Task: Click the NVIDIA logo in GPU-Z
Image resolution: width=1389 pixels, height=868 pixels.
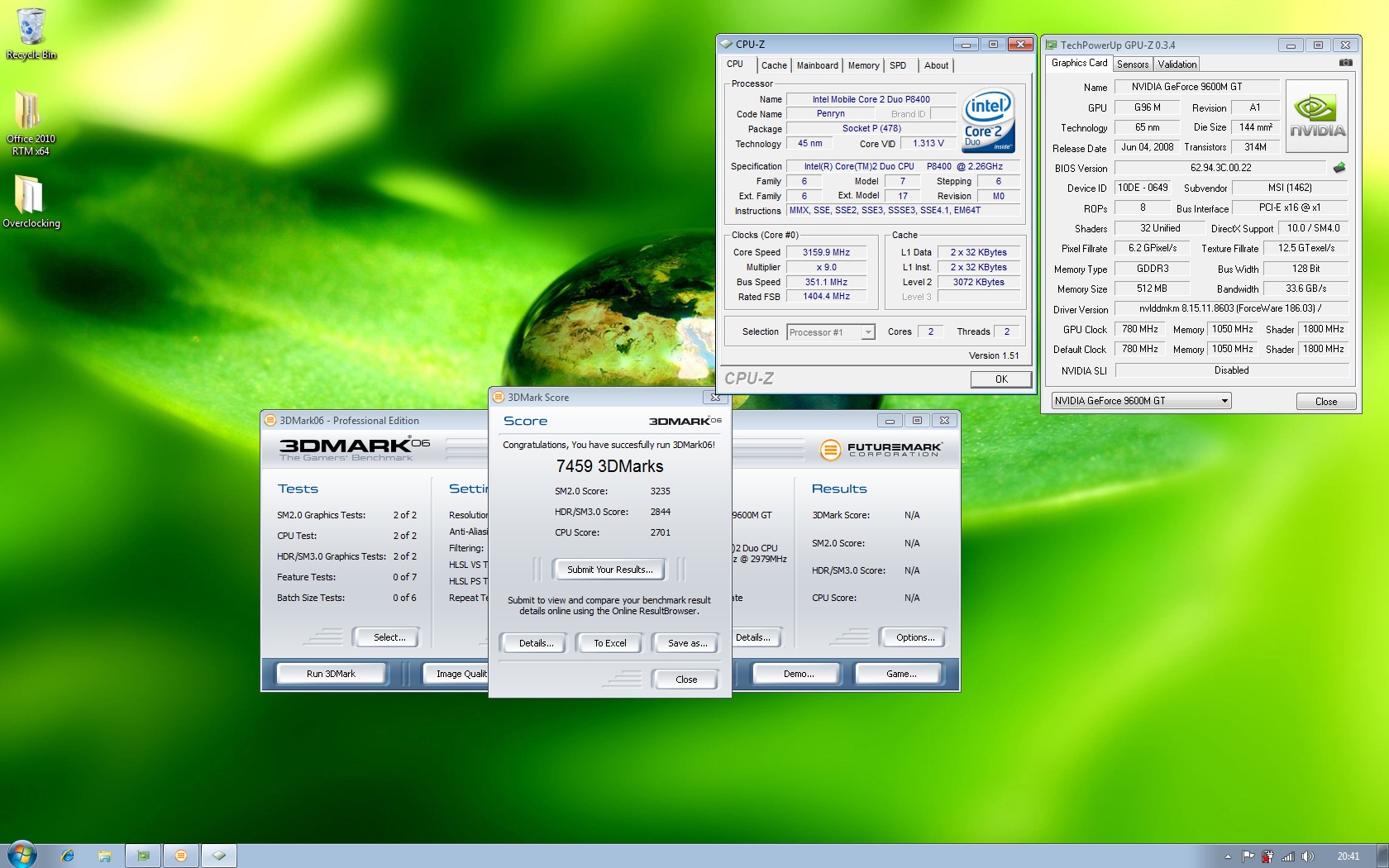Action: (x=1317, y=116)
